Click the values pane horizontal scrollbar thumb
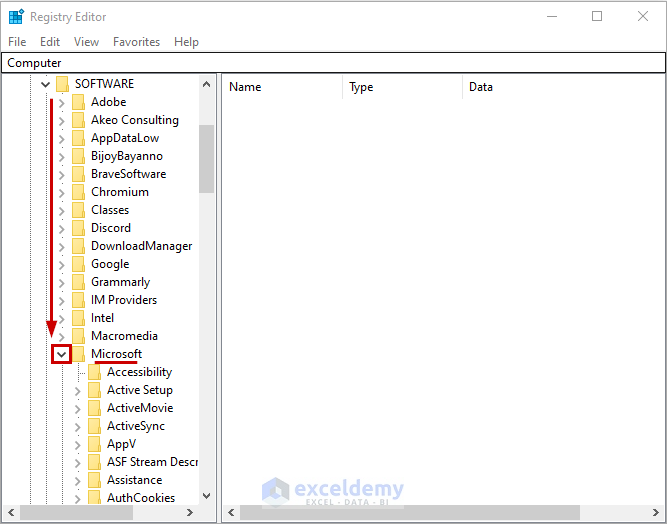The height and width of the screenshot is (524, 667). (410, 513)
